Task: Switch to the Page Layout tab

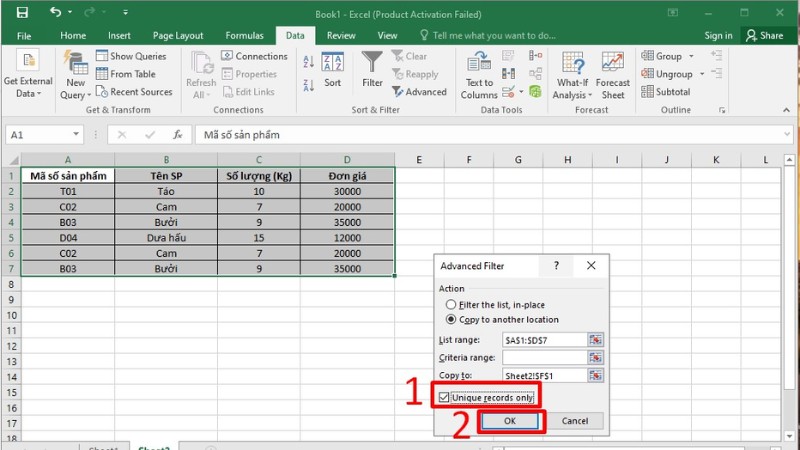Action: [x=176, y=35]
